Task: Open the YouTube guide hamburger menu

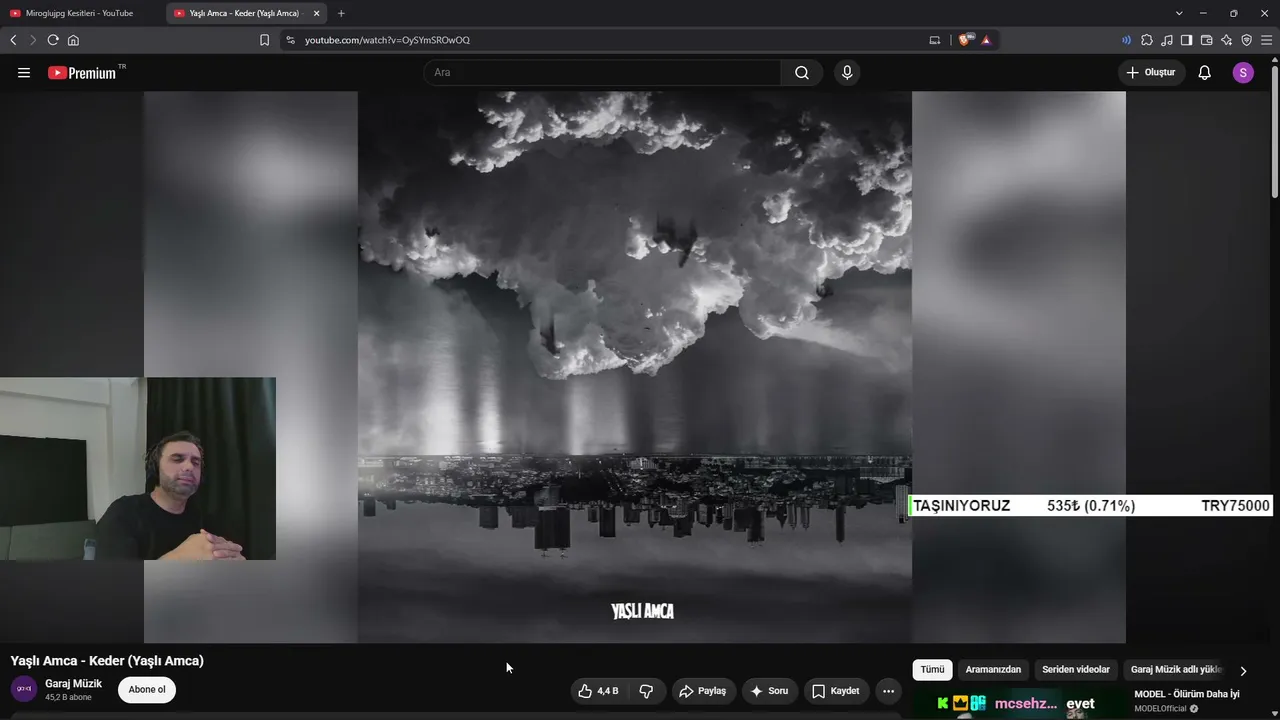Action: [x=24, y=73]
